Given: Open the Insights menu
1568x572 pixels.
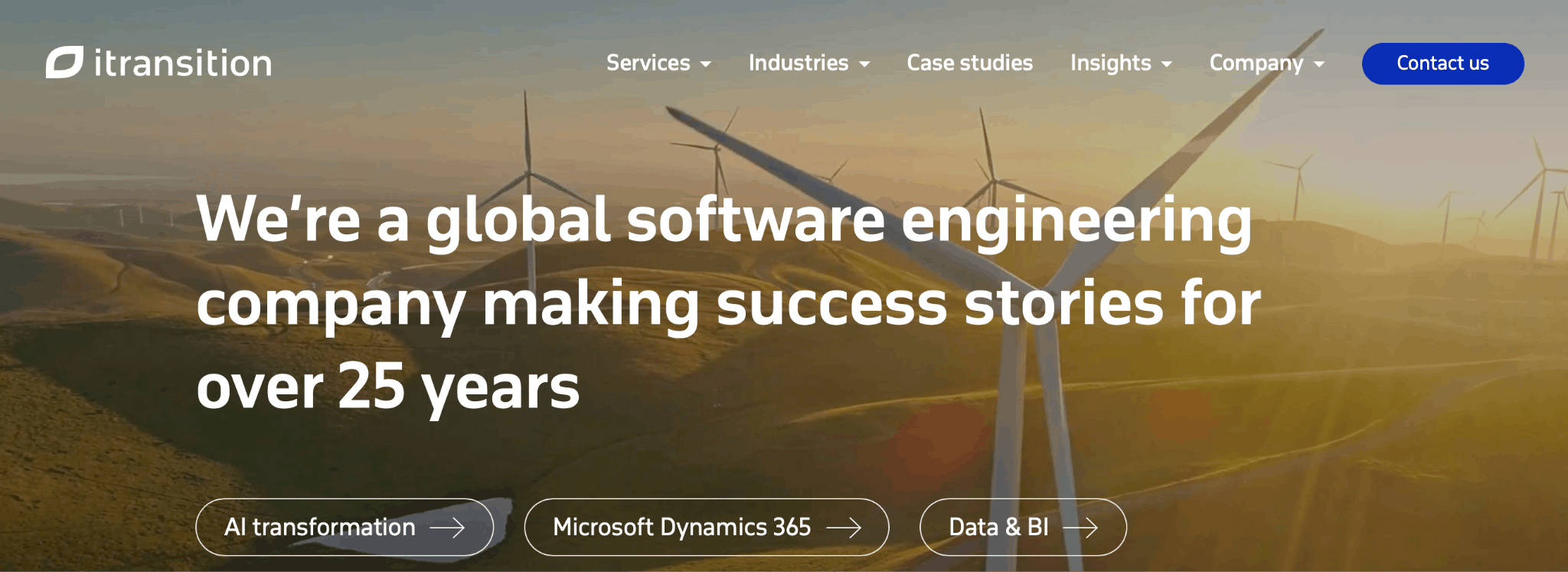Looking at the screenshot, I should [1111, 63].
